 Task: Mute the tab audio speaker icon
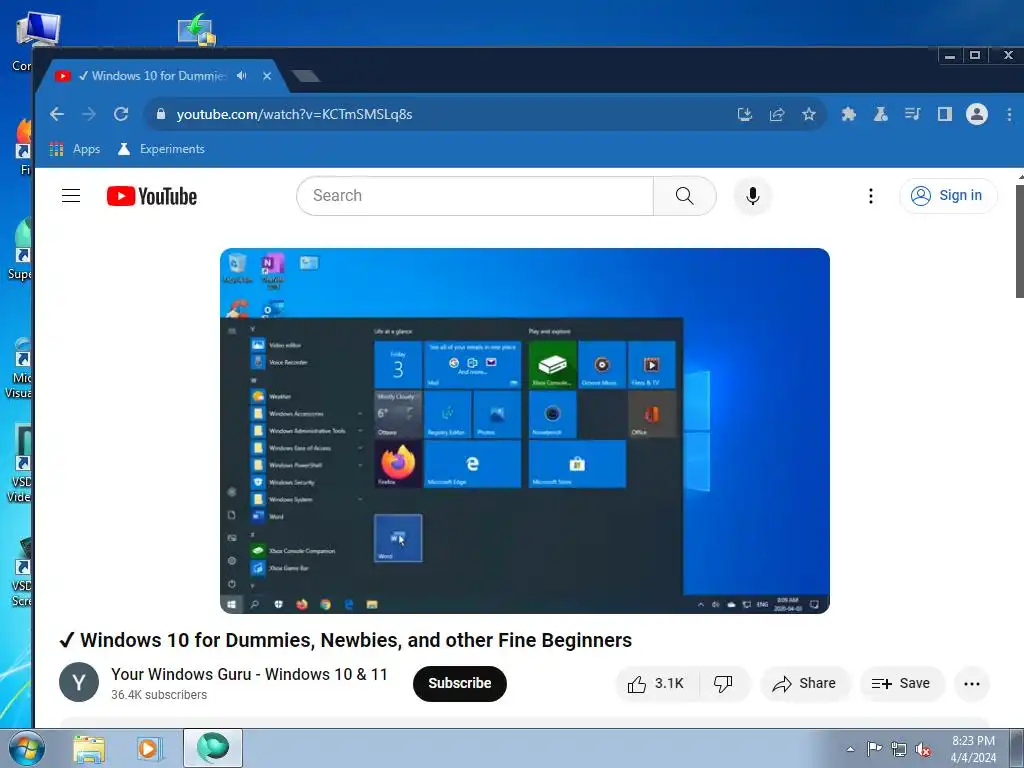point(242,76)
